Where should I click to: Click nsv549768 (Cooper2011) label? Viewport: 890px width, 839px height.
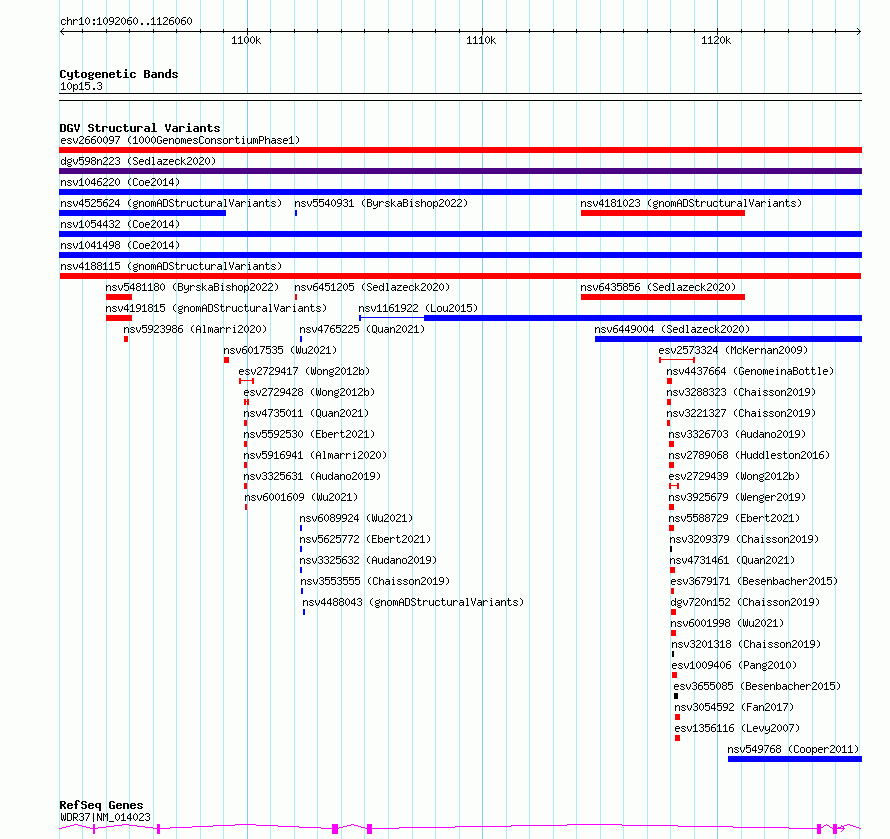coord(793,749)
